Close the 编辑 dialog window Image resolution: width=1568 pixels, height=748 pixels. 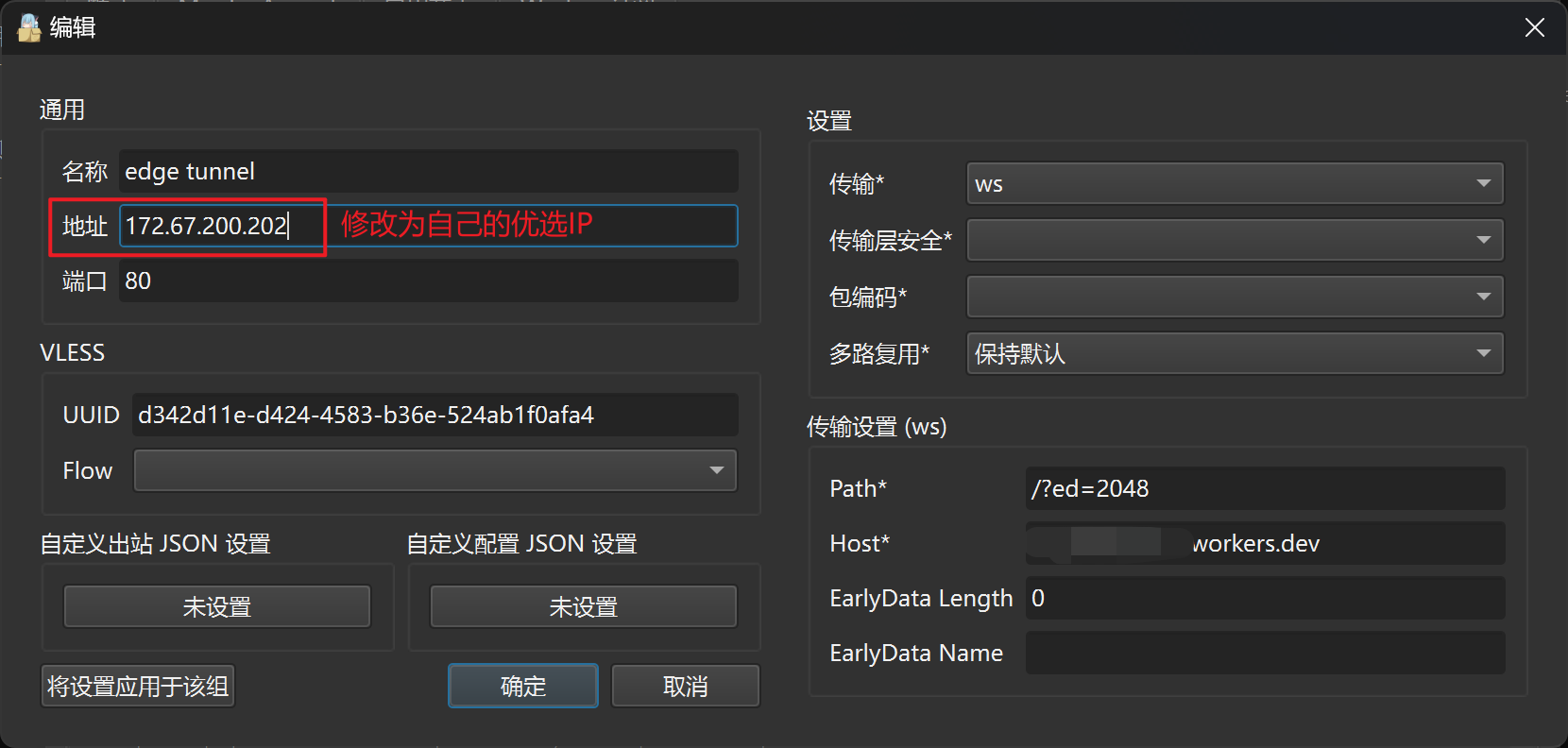pyautogui.click(x=1535, y=28)
